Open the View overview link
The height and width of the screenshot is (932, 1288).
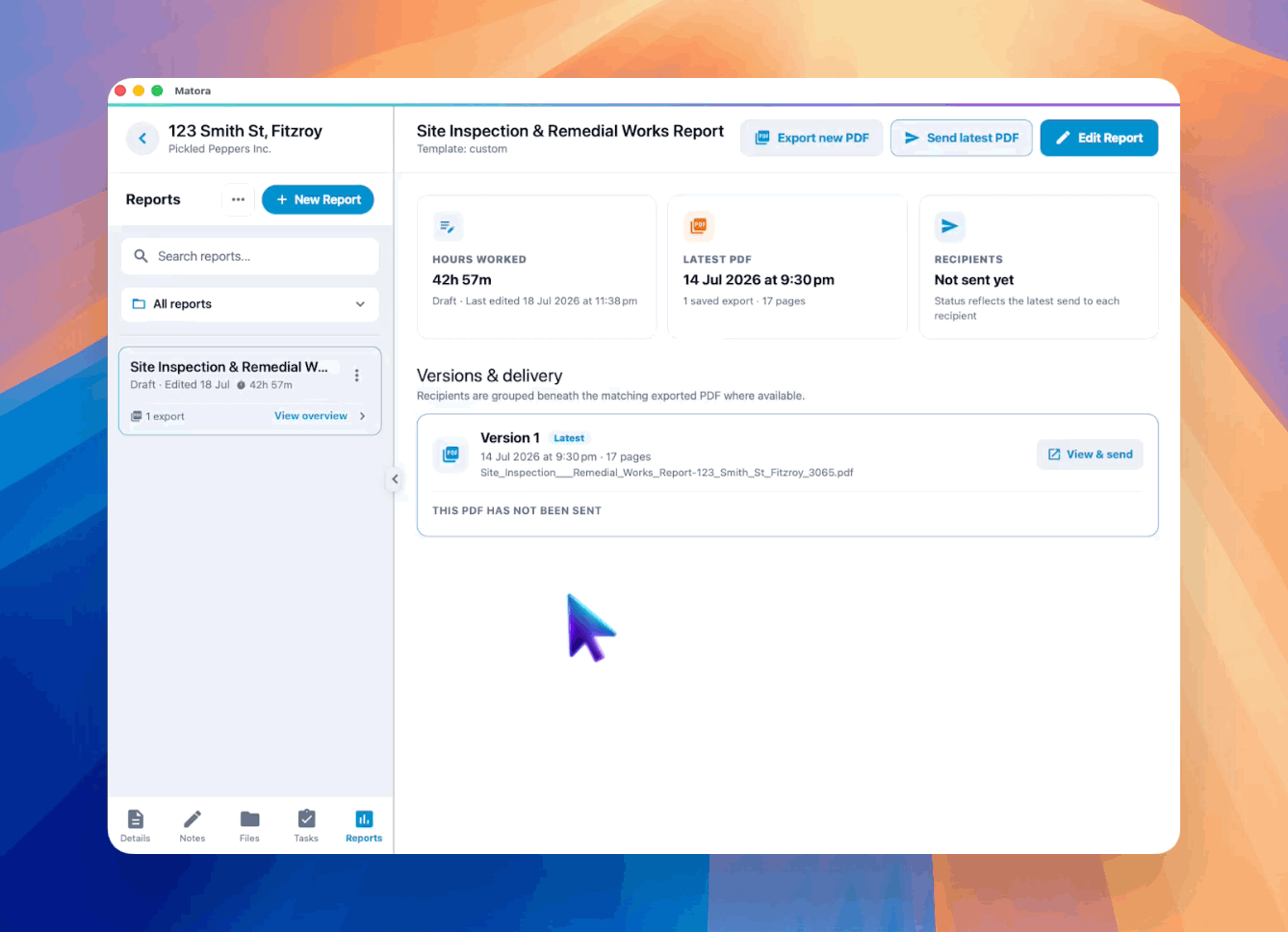pyautogui.click(x=311, y=416)
